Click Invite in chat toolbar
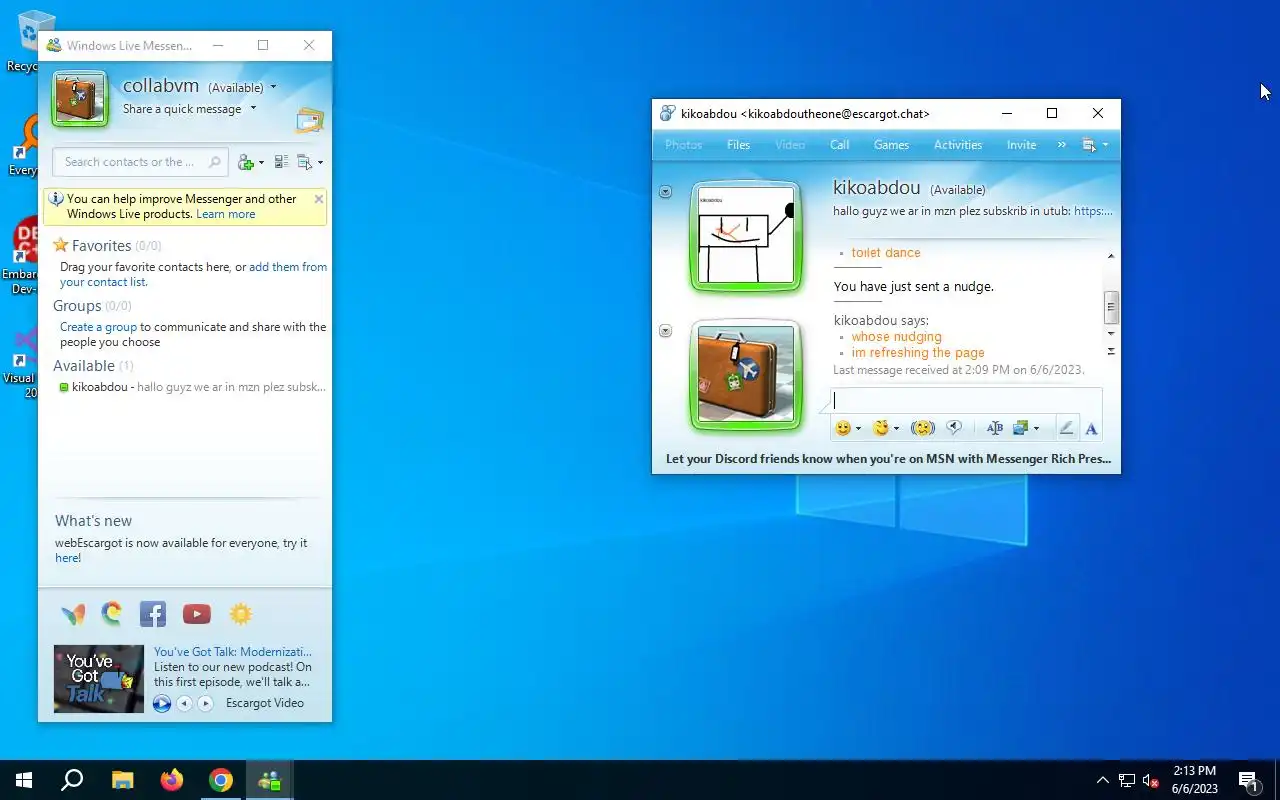This screenshot has height=800, width=1280. click(1021, 145)
